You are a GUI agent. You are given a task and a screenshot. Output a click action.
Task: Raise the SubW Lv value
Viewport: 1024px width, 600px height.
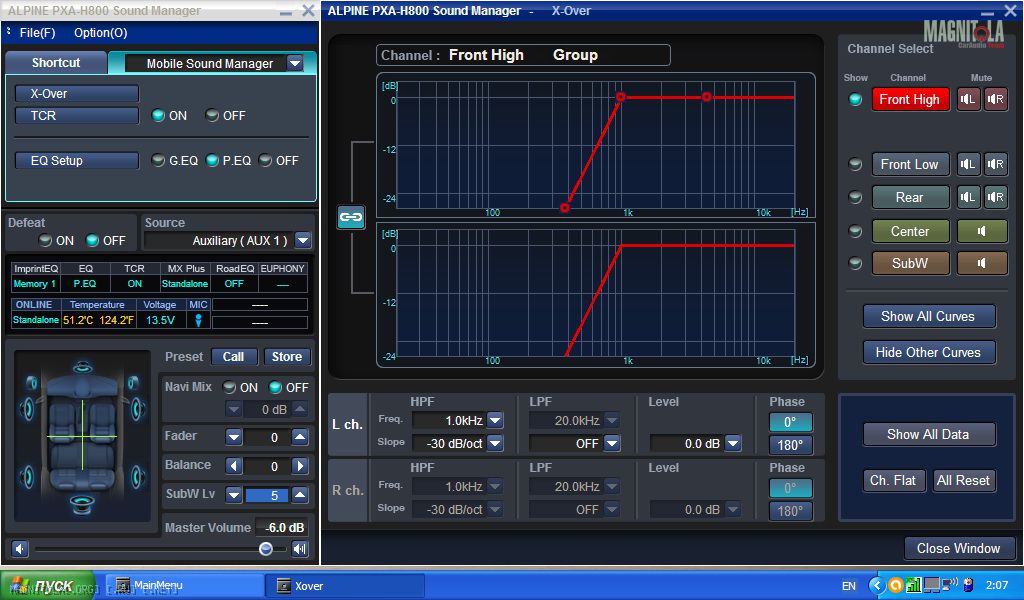300,495
